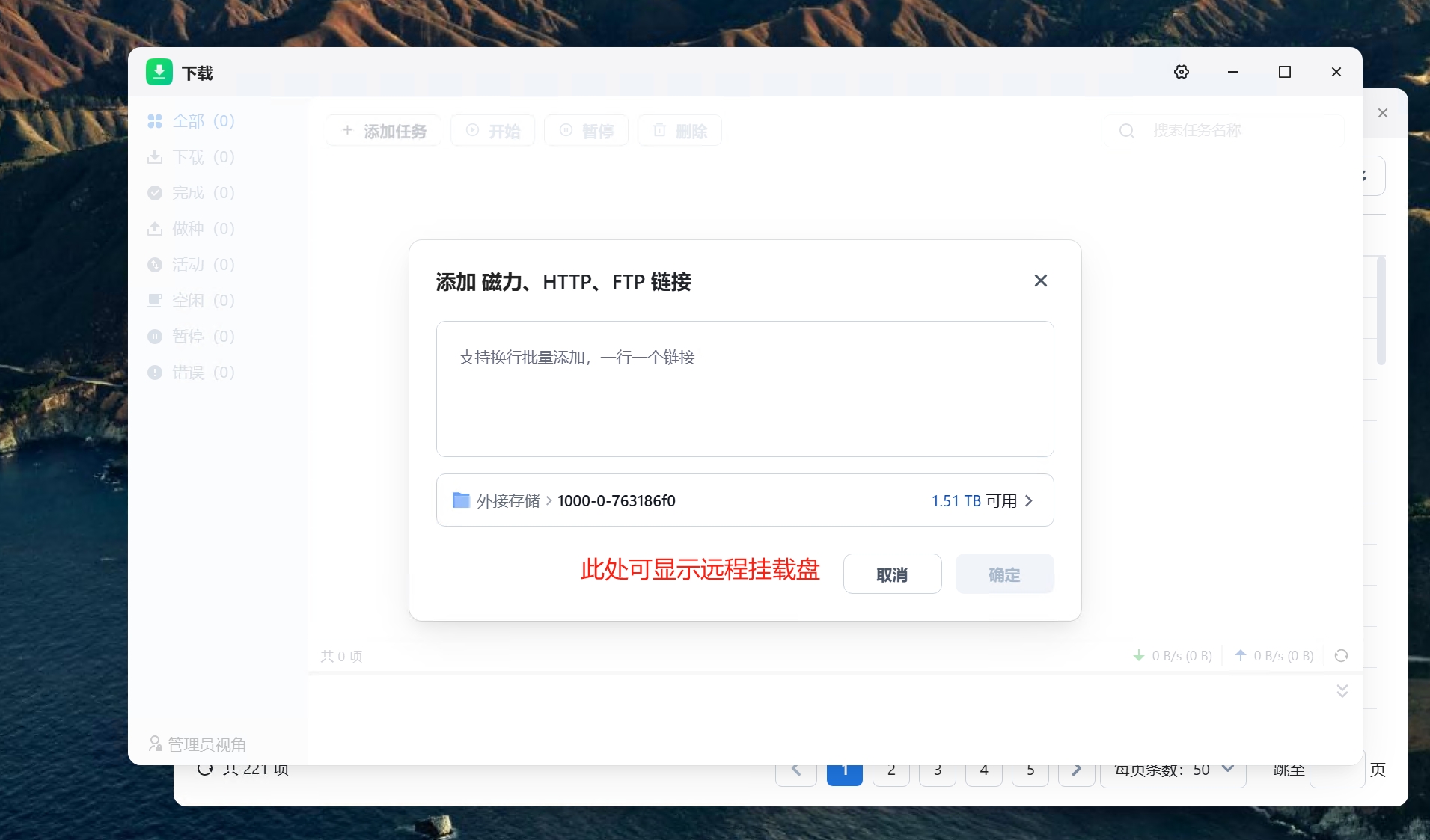The image size is (1430, 840).
Task: Click the 全部 grid icon in sidebar
Action: coord(155,121)
